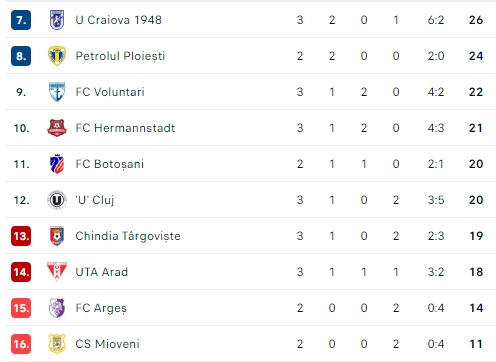The width and height of the screenshot is (496, 362).
Task: Click the 6:2 goal difference for U Craiova
Action: [x=436, y=20]
